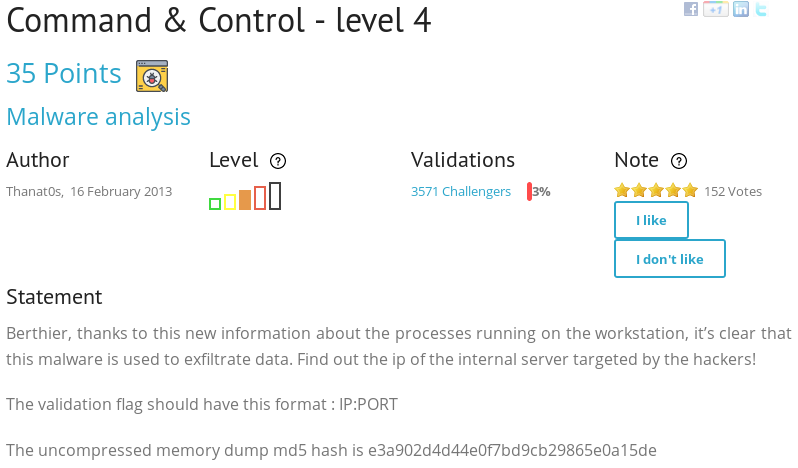Click the green lowest difficulty level box
This screenshot has height=468, width=798.
tap(215, 204)
